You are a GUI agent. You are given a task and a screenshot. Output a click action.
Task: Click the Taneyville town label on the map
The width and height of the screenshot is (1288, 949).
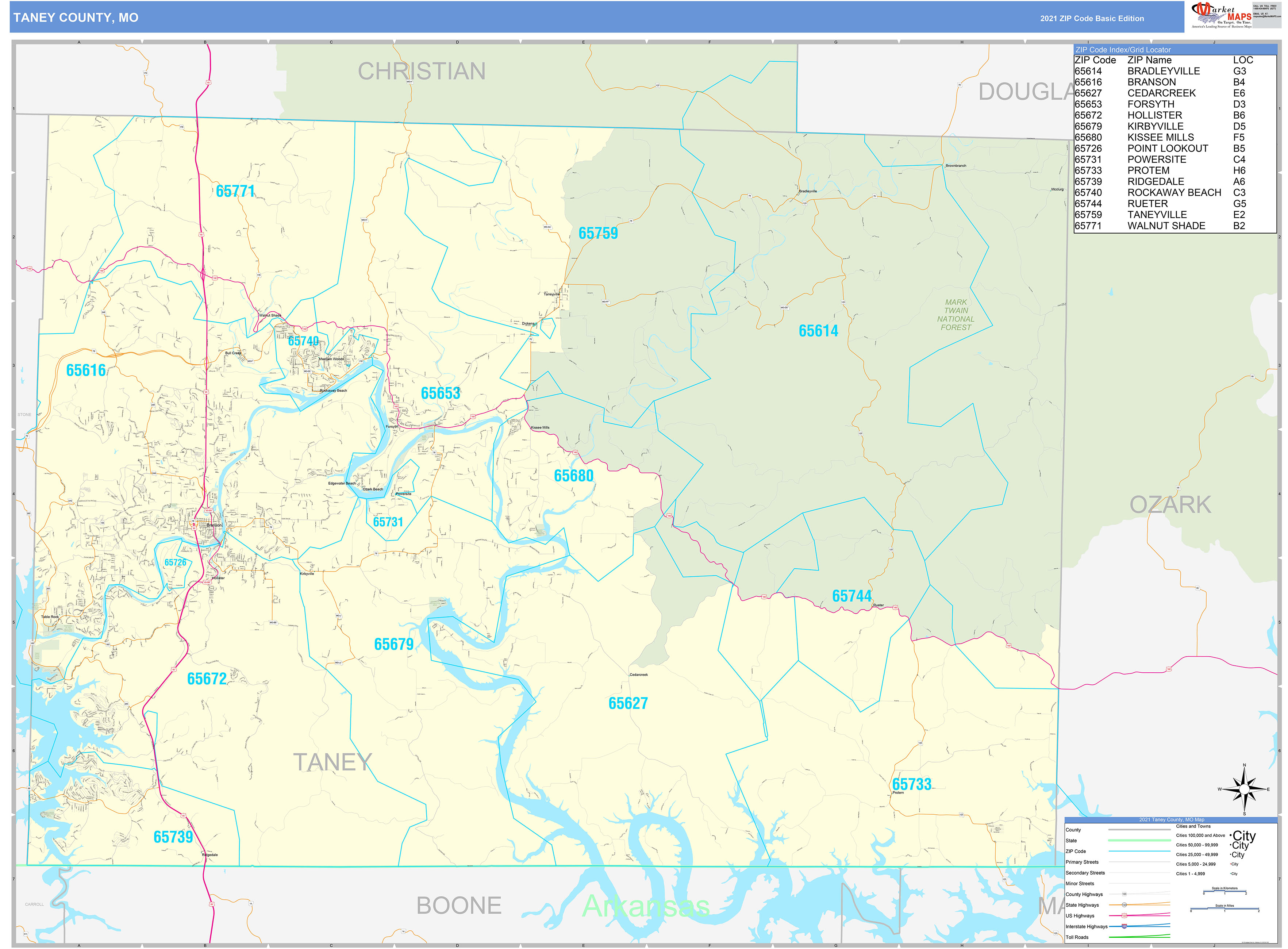551,294
